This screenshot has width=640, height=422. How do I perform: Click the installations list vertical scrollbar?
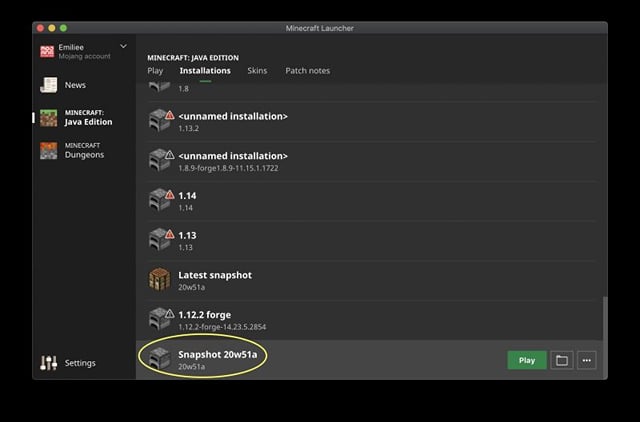pyautogui.click(x=605, y=338)
